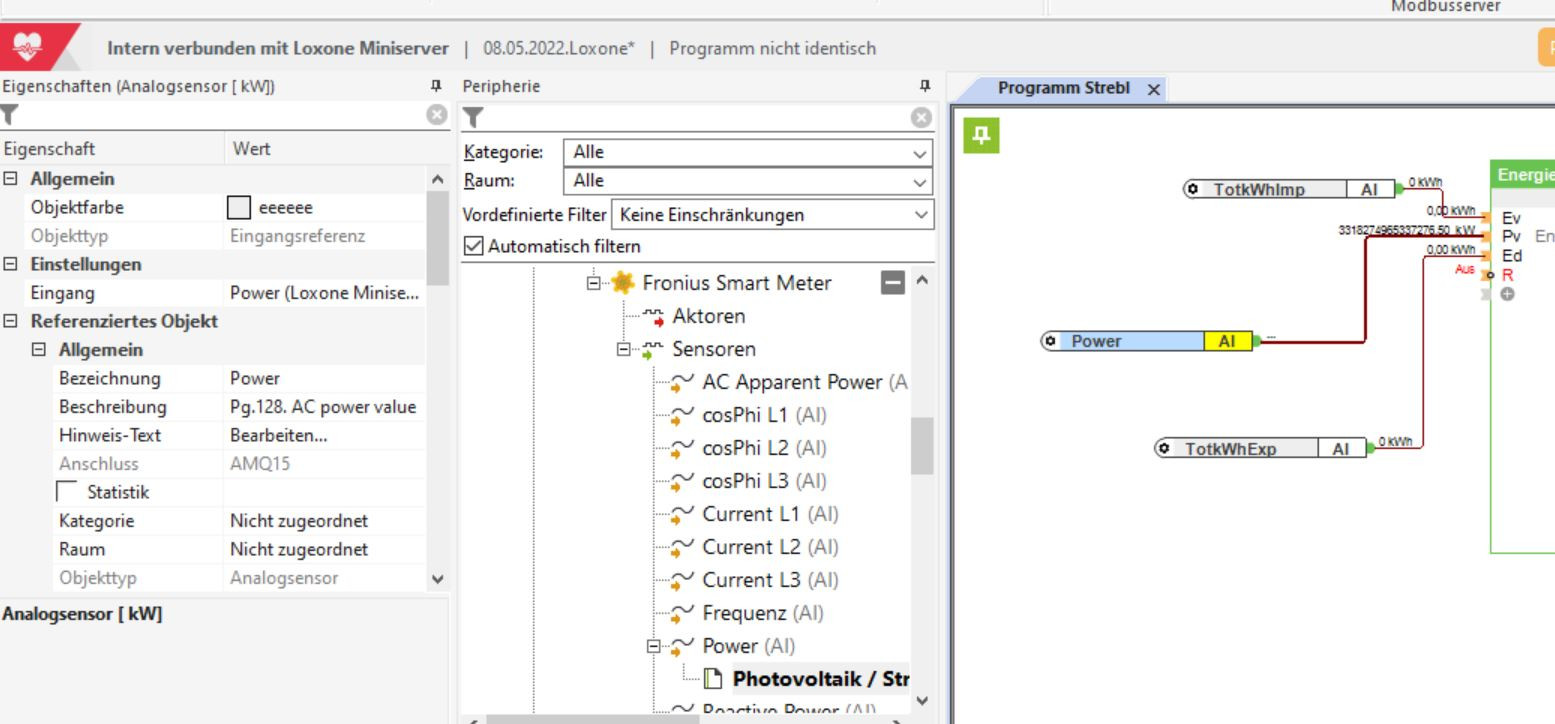Collapse the Power (AI) tree node
The height and width of the screenshot is (724, 1555).
coord(654,646)
